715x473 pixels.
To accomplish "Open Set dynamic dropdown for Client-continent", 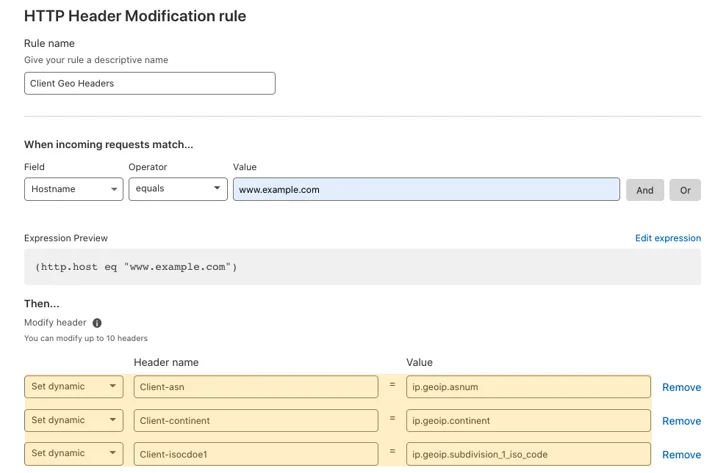I will click(x=73, y=420).
